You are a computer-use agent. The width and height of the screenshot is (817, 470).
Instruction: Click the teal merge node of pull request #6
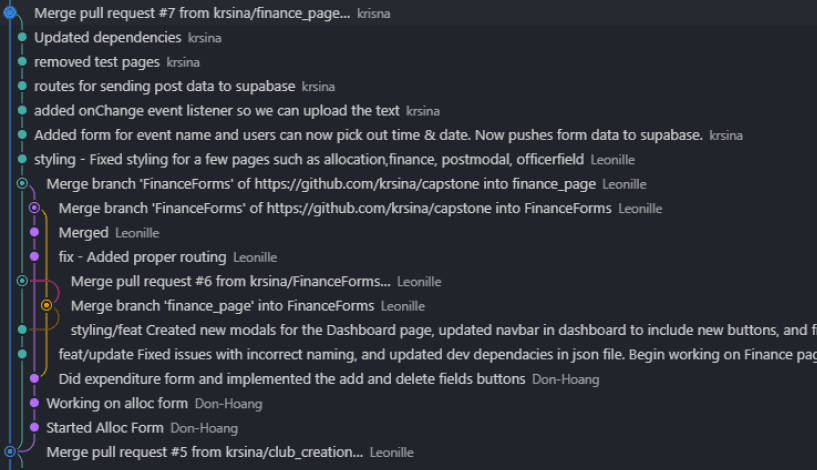(x=22, y=281)
